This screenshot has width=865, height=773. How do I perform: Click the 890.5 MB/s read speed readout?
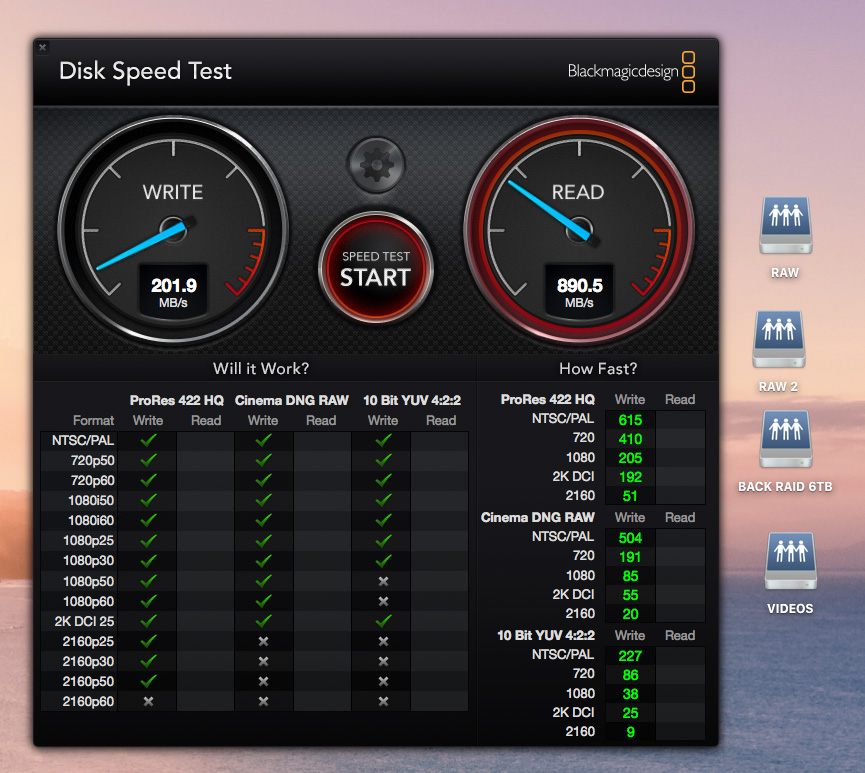click(x=579, y=291)
